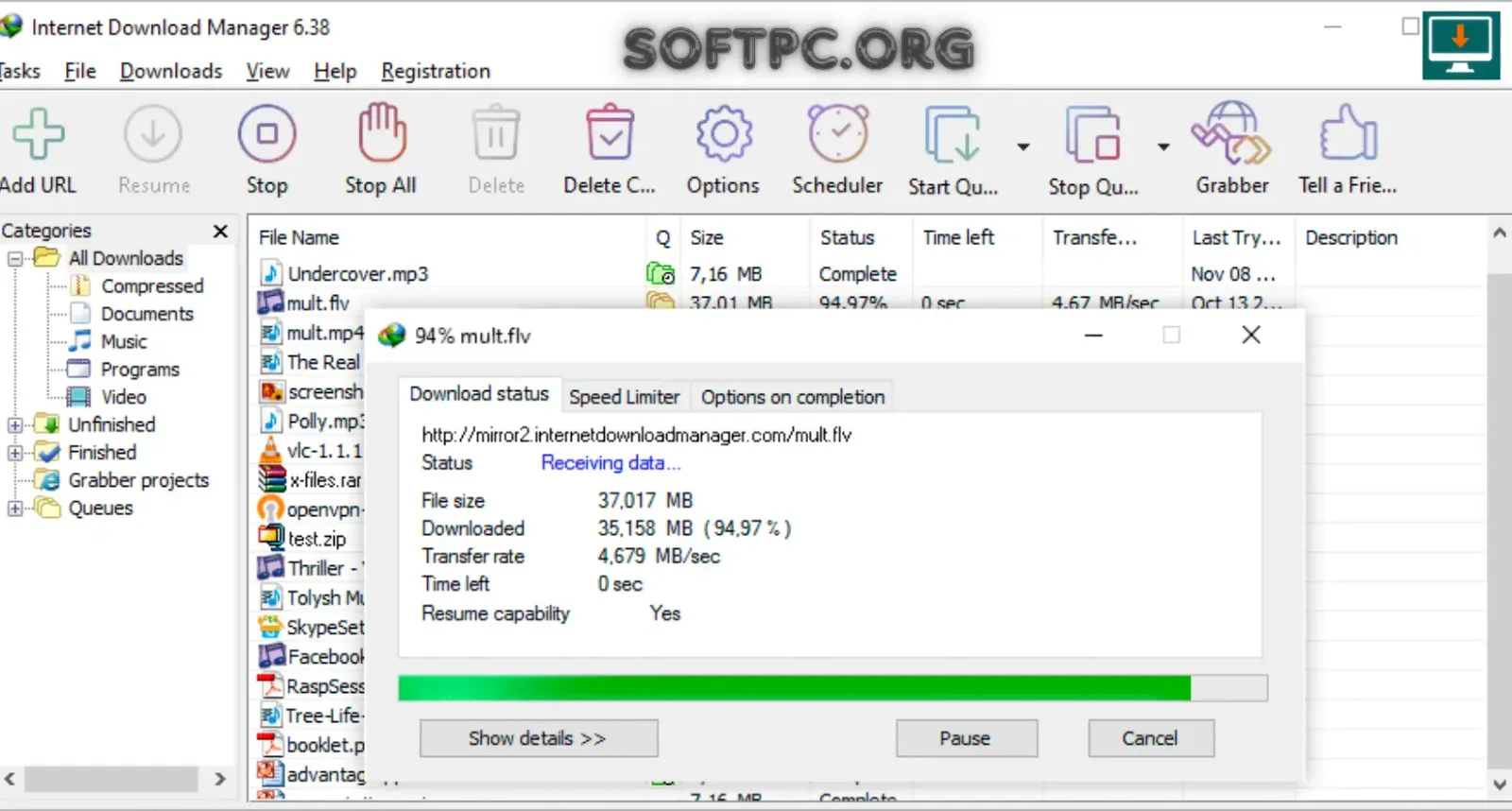The image size is (1512, 811).
Task: Open the Grabber tool icon
Action: [1231, 133]
